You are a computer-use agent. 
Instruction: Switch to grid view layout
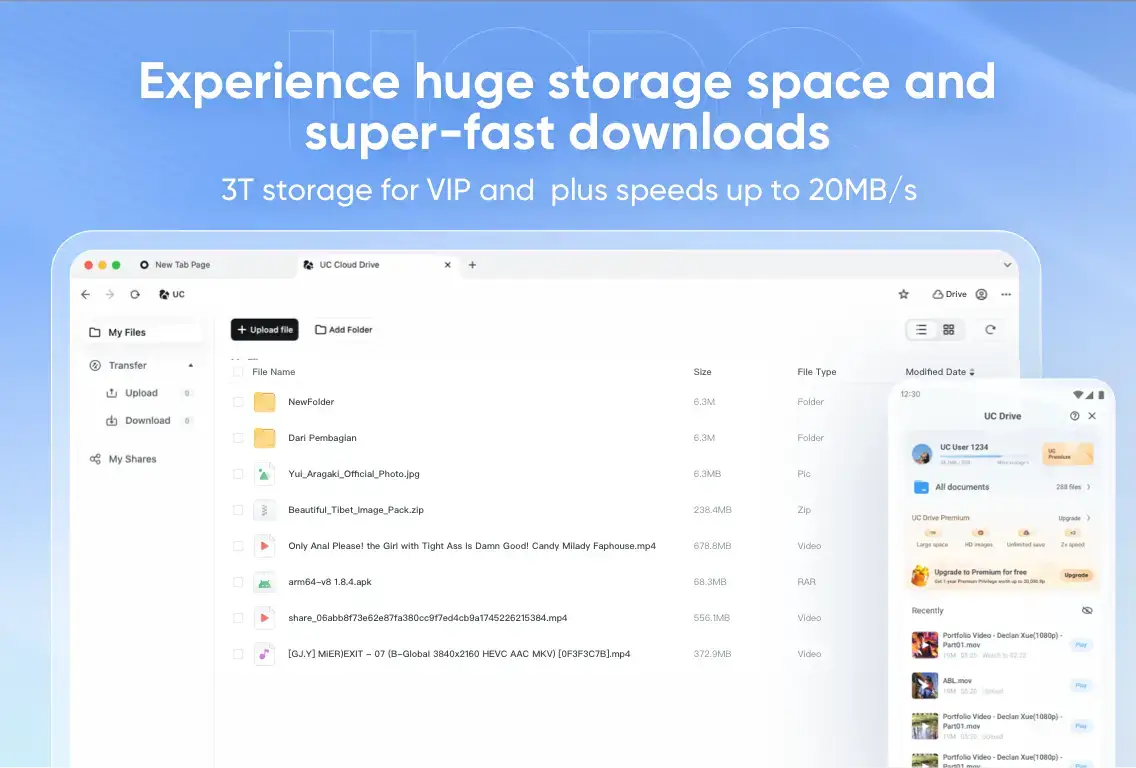948,329
